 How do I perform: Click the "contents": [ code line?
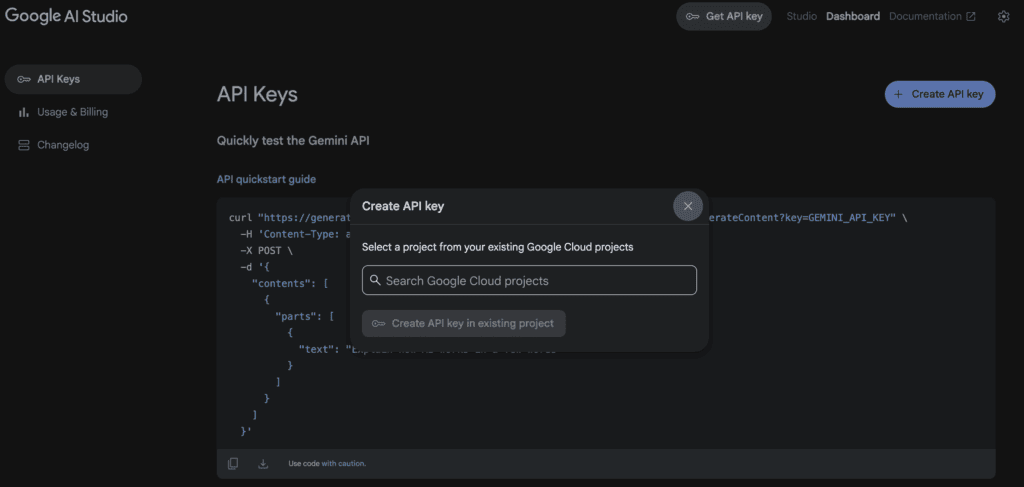(290, 283)
